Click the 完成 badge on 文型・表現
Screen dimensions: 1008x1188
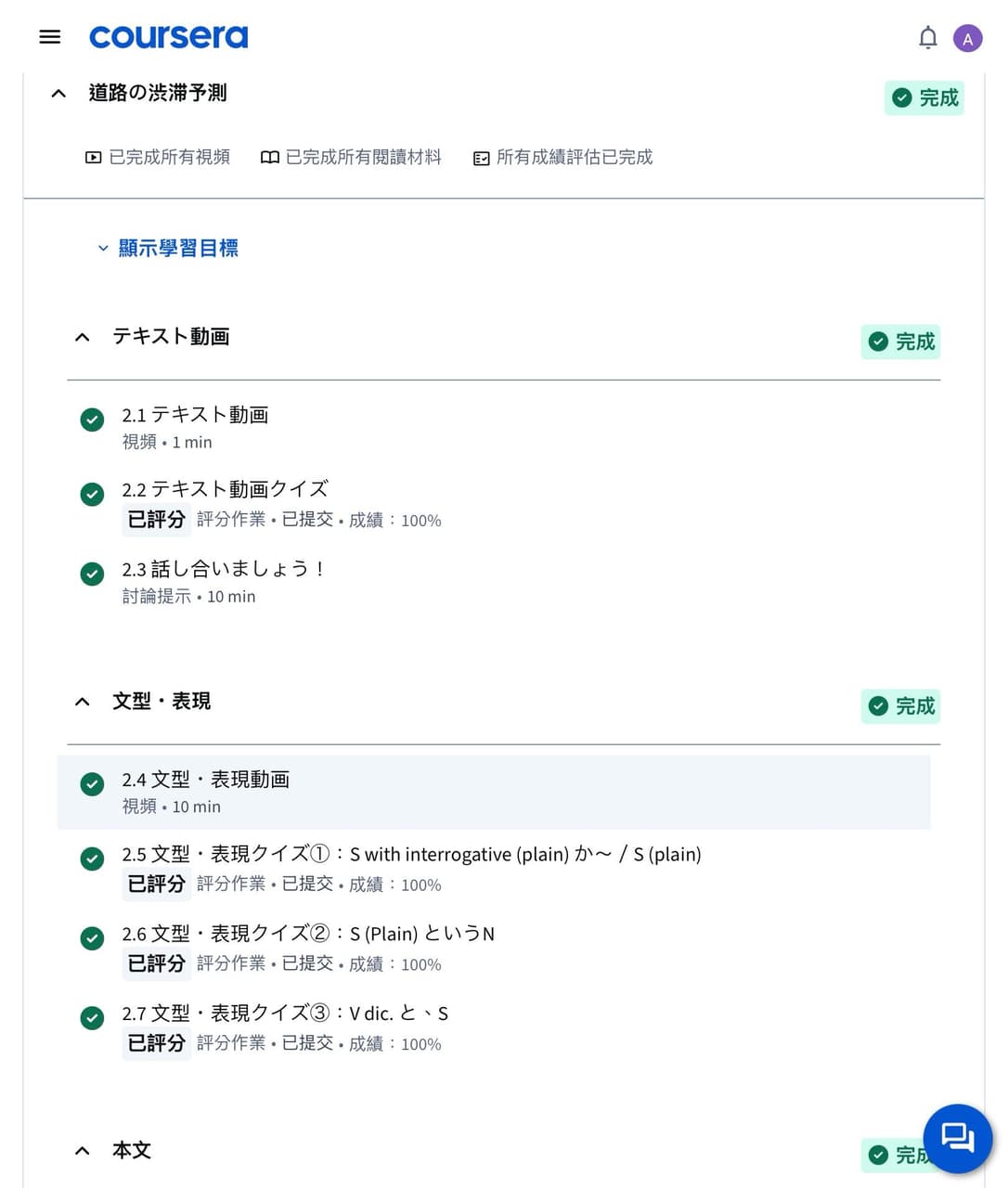point(899,706)
